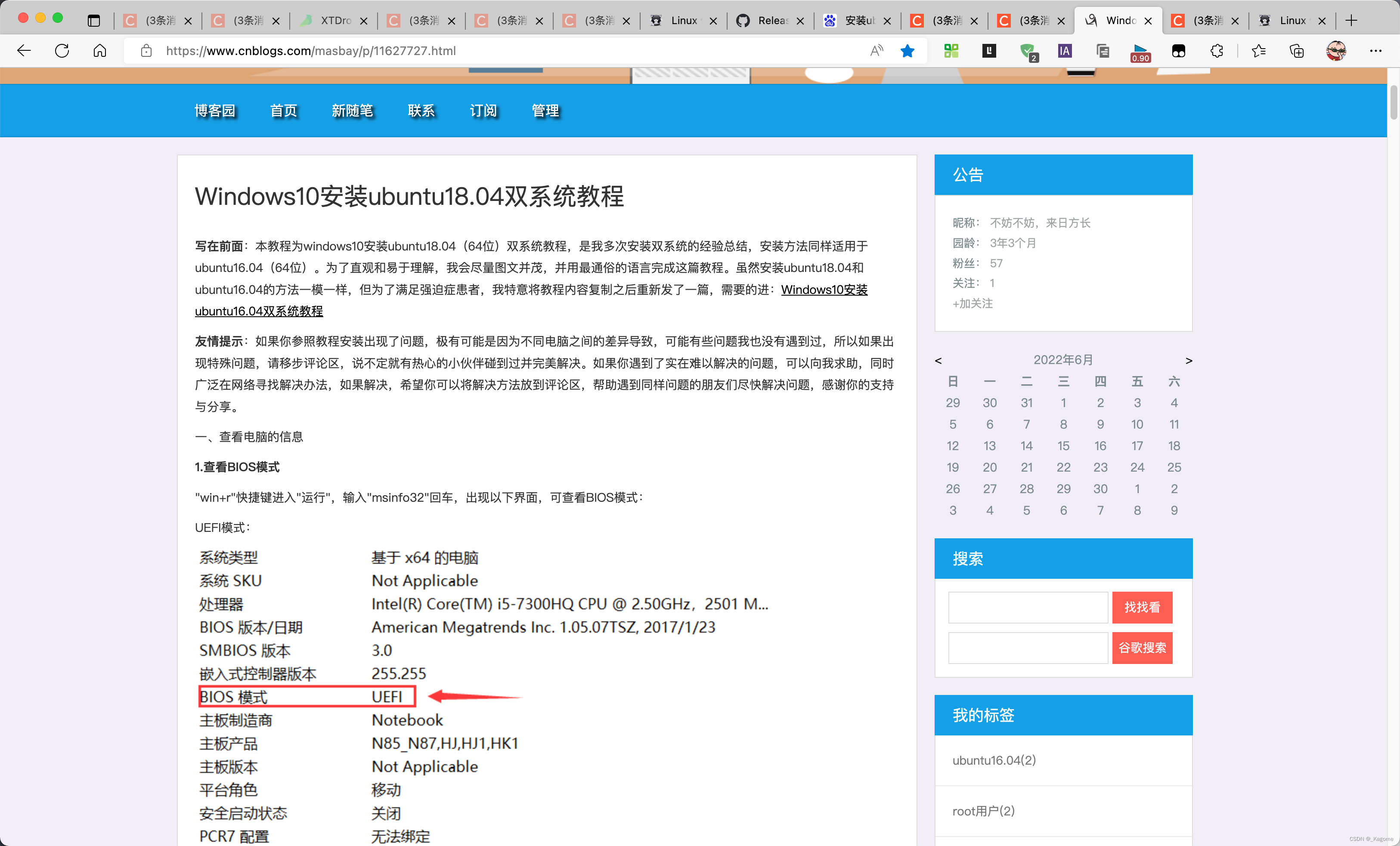This screenshot has height=846, width=1400.
Task: Open 博客园 in the blog navigation
Action: 215,111
